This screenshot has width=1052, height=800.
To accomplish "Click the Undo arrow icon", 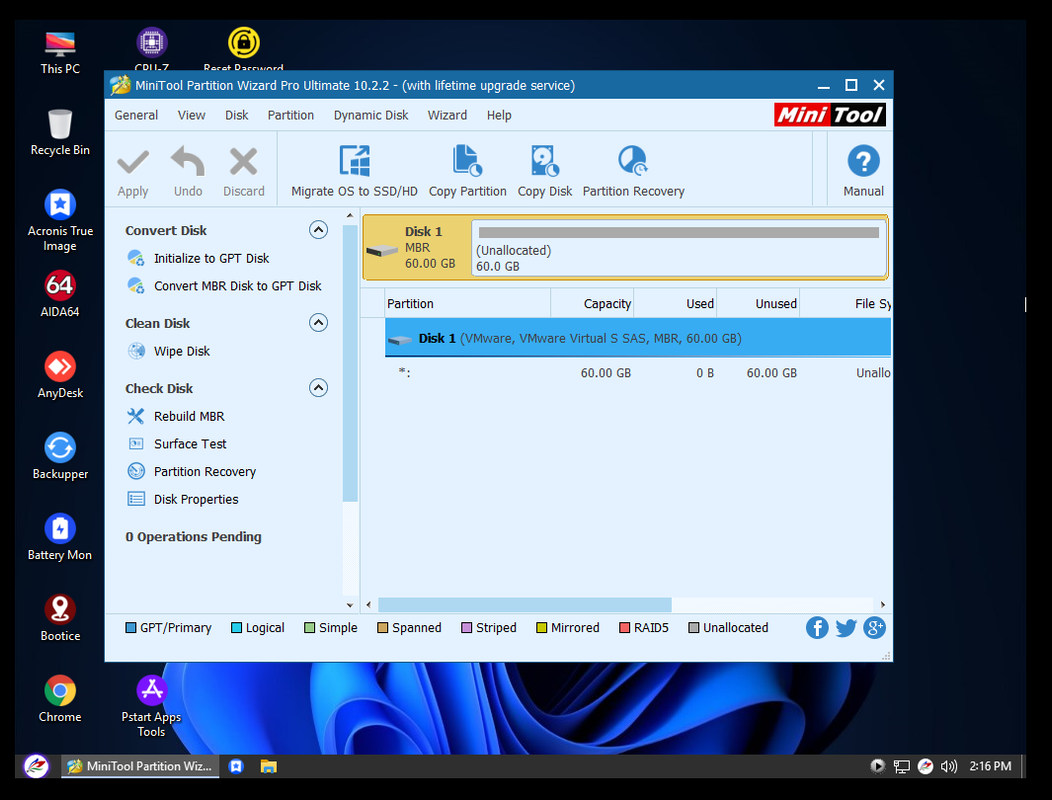I will click(188, 161).
